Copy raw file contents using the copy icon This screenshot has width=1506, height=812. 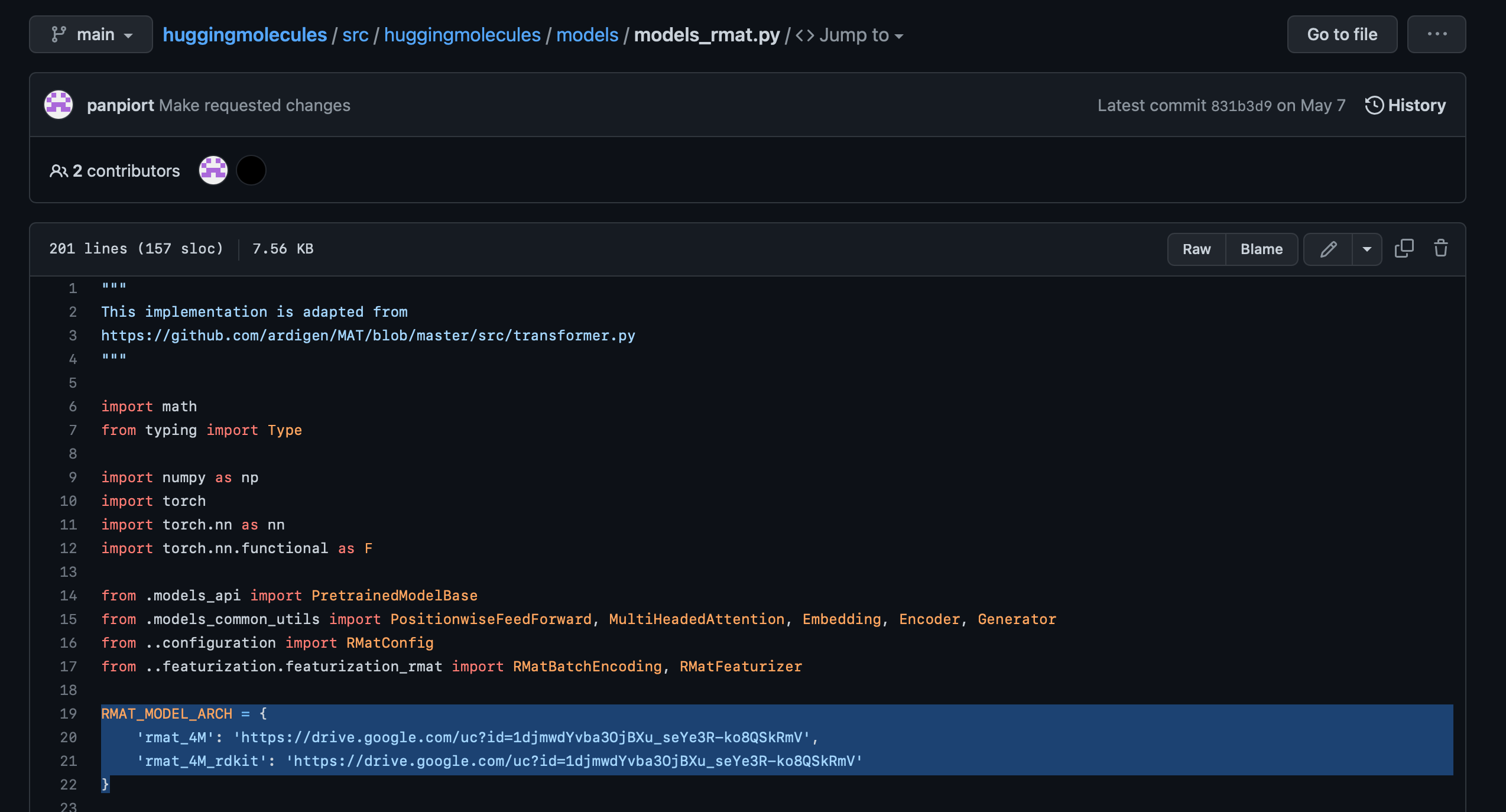1404,249
